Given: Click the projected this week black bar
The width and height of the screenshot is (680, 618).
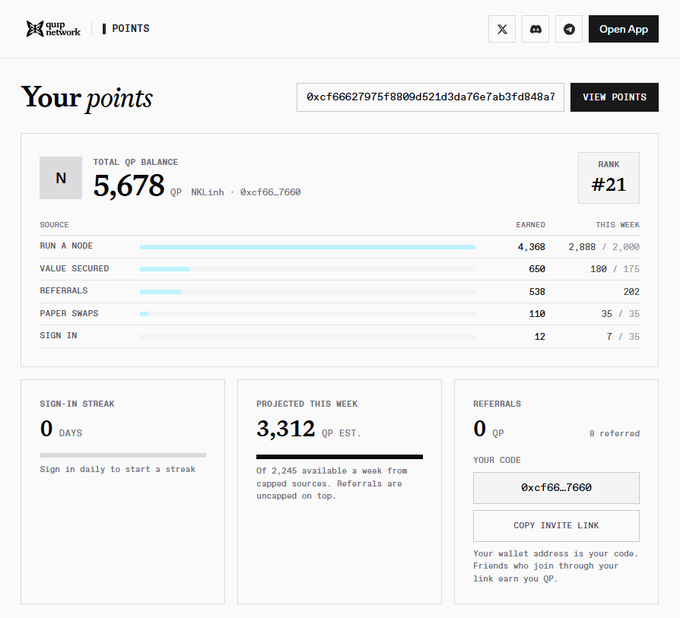Looking at the screenshot, I should (340, 457).
